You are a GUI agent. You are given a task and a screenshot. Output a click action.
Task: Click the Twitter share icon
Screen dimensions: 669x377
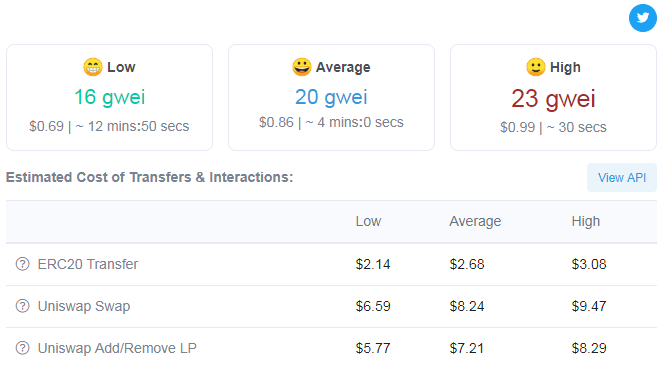643,18
